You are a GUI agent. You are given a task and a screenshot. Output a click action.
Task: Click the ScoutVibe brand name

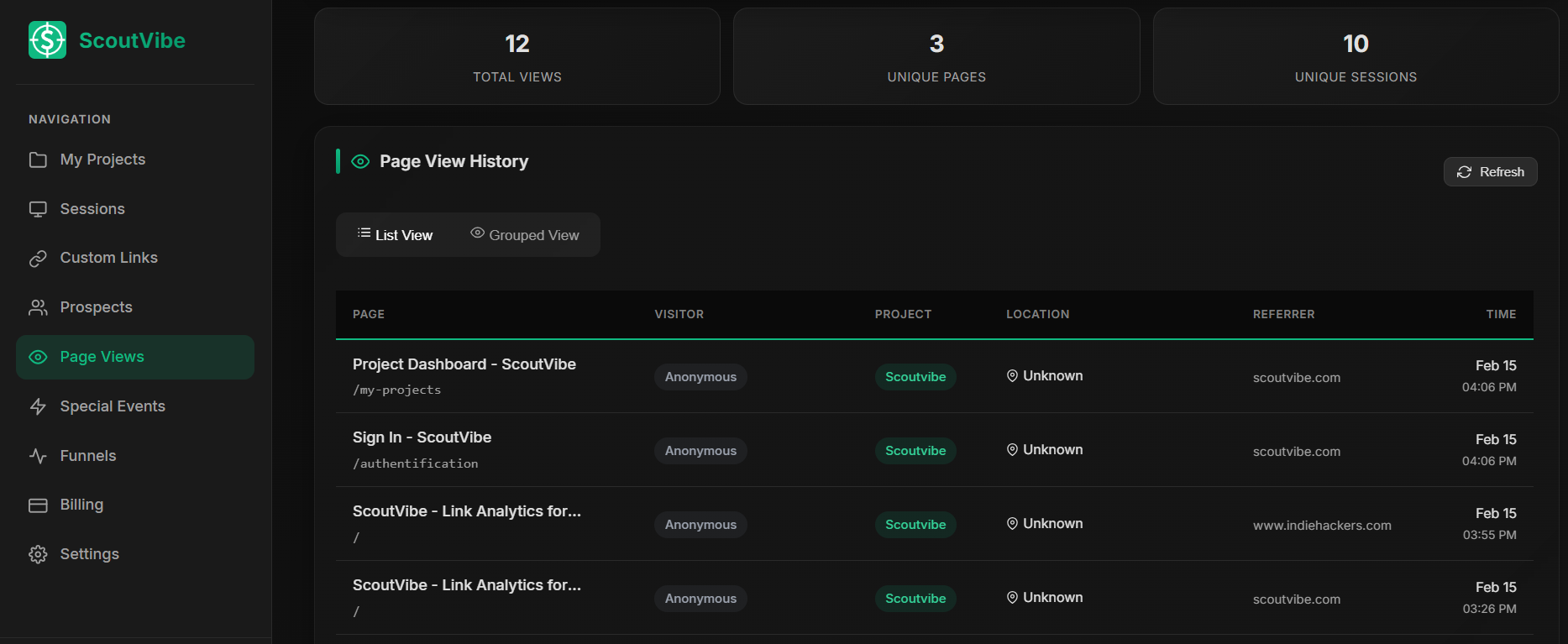coord(132,40)
